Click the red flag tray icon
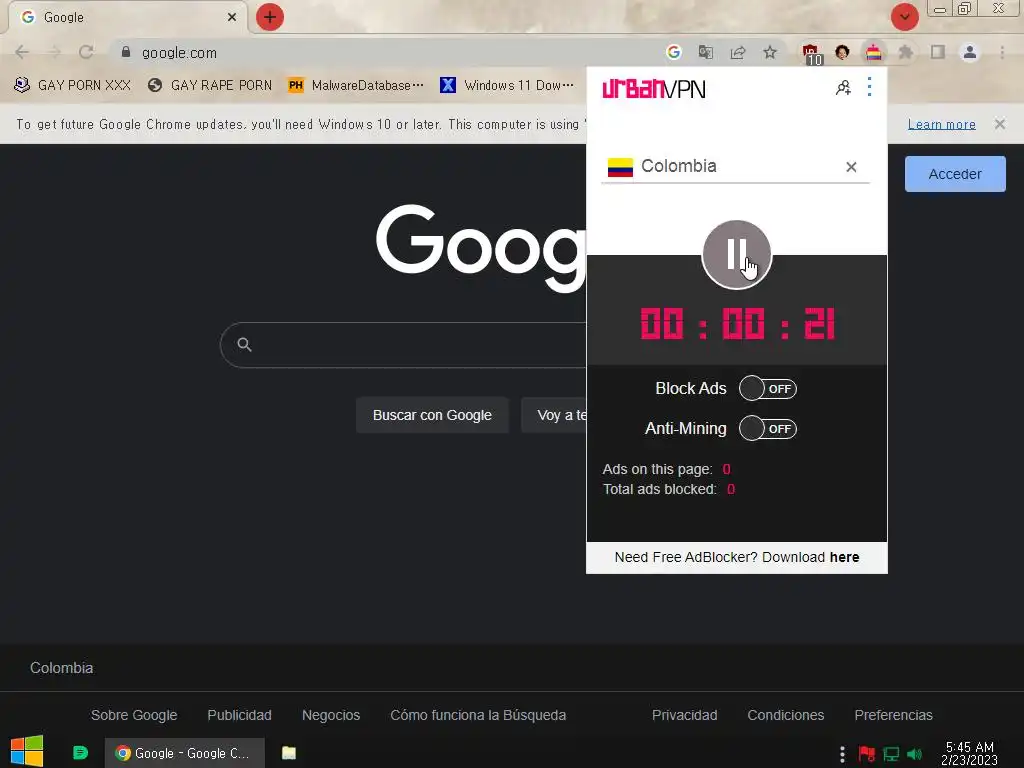Viewport: 1024px width, 768px height. point(867,754)
